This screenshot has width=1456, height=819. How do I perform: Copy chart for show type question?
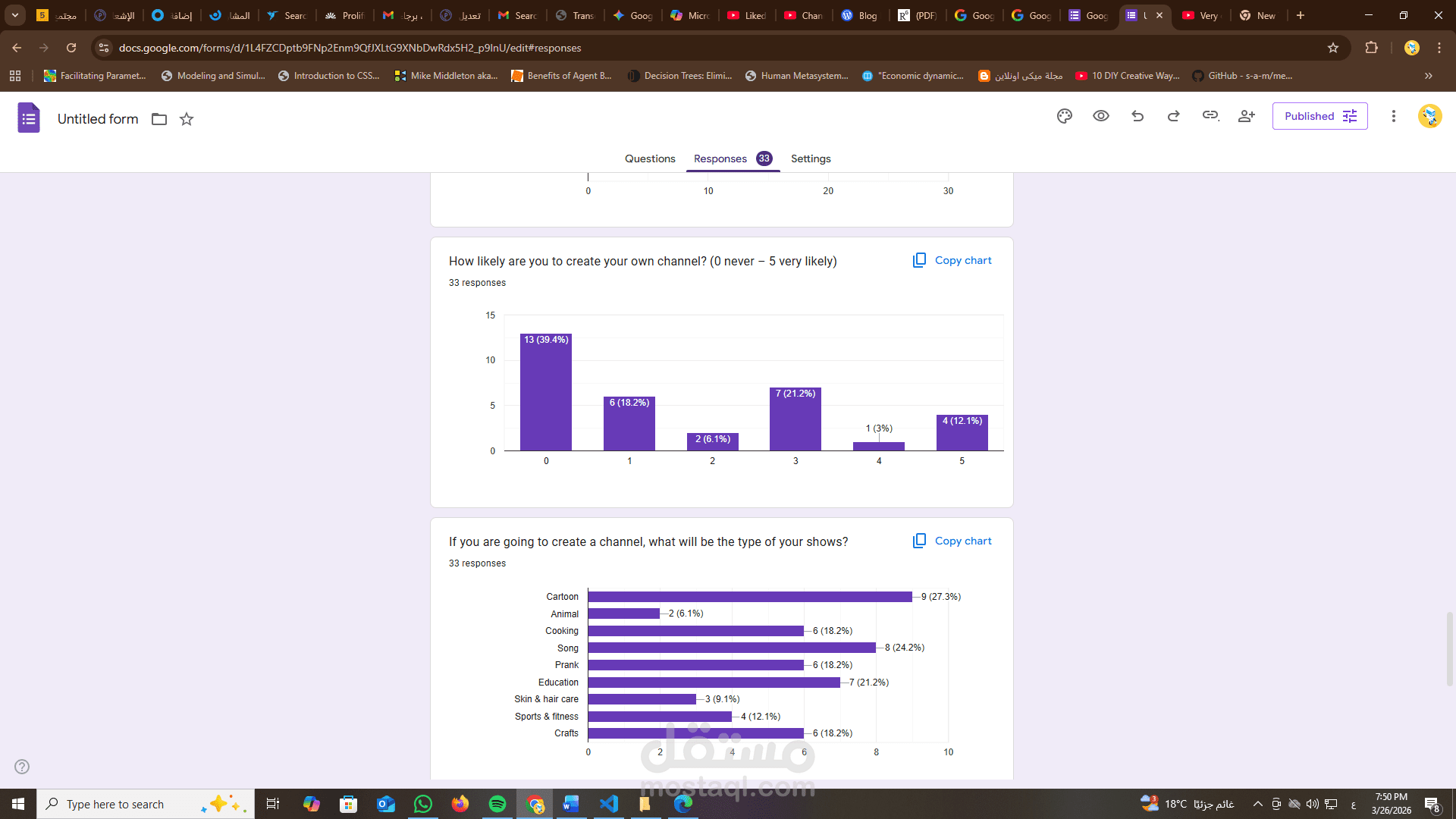coord(952,541)
